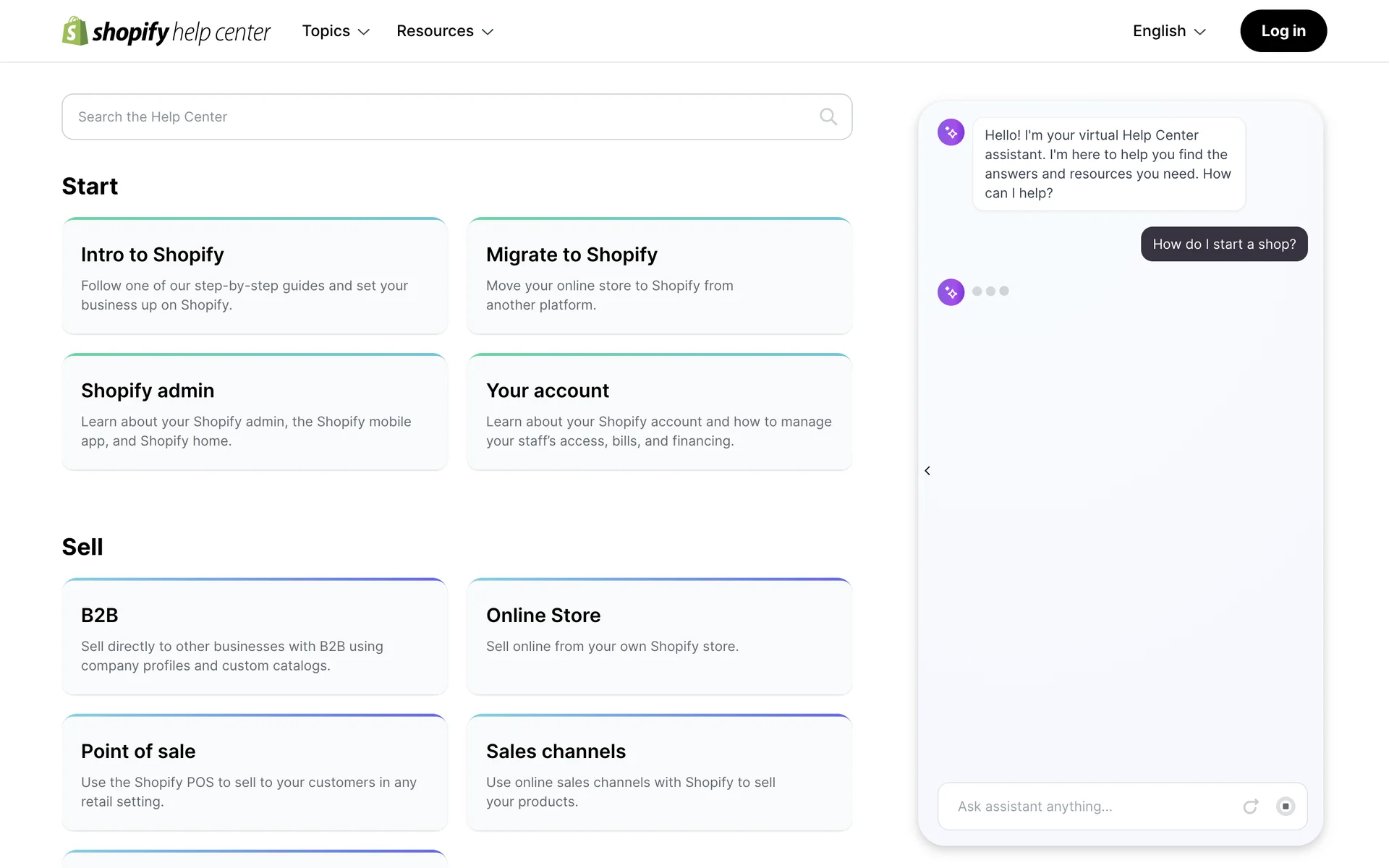The image size is (1389, 868).
Task: Open the Resources dropdown menu
Action: [444, 31]
